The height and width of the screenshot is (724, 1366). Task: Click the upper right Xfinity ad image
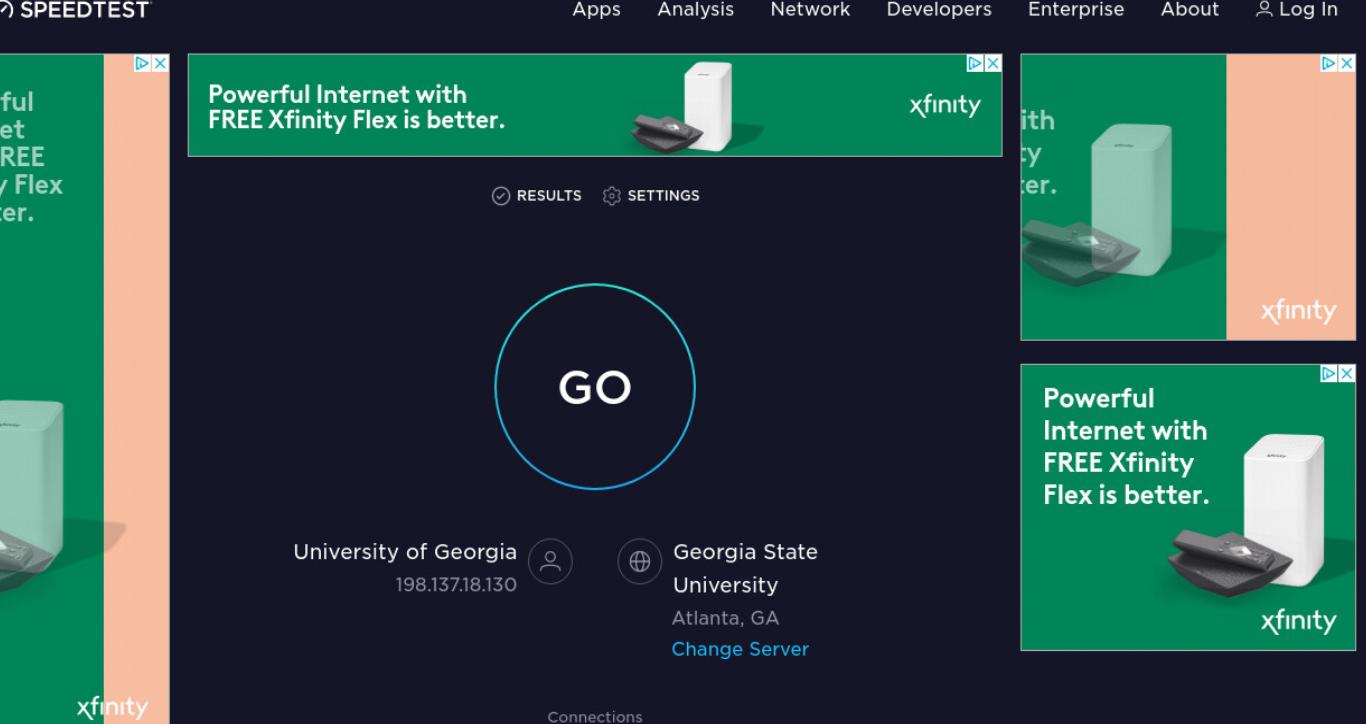pos(1188,197)
